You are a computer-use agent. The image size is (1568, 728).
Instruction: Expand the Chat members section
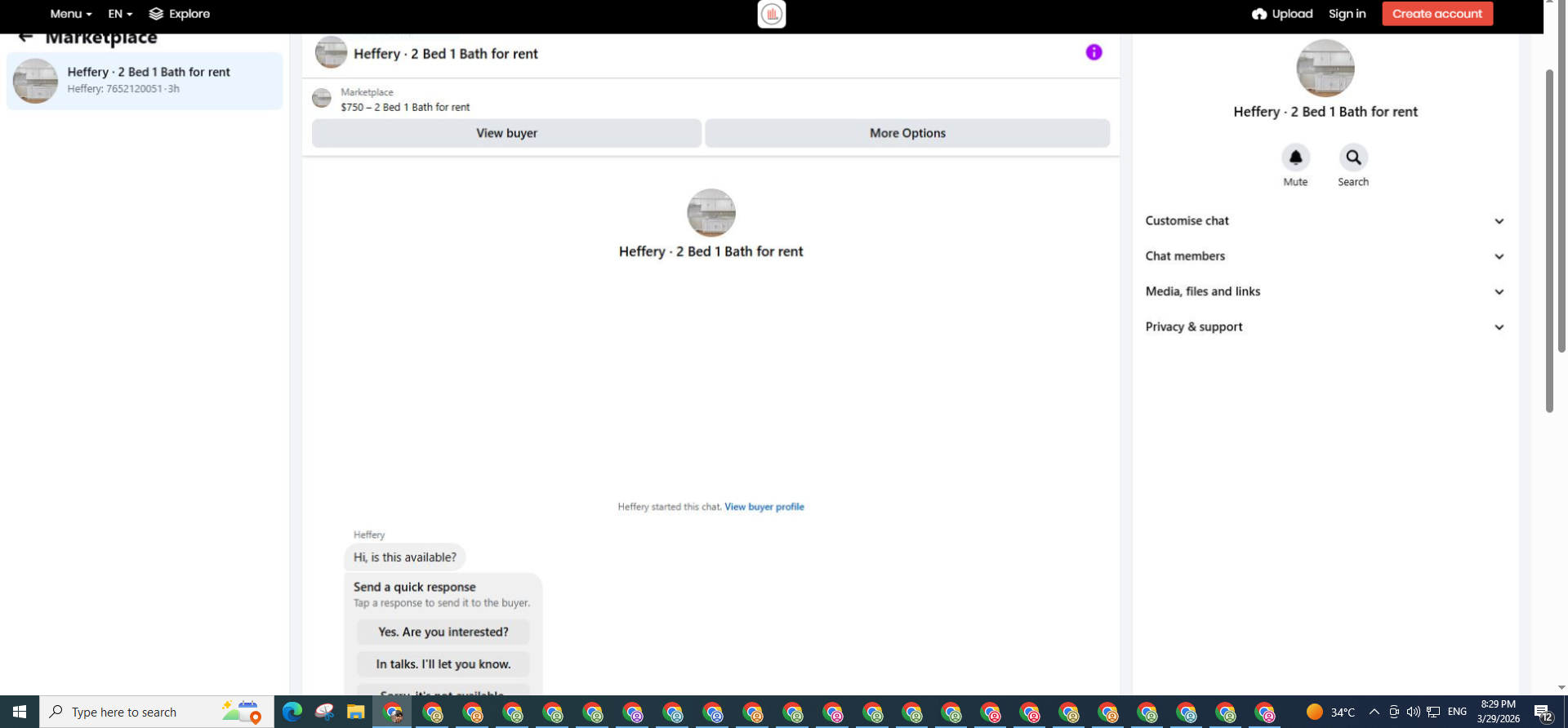pos(1325,256)
